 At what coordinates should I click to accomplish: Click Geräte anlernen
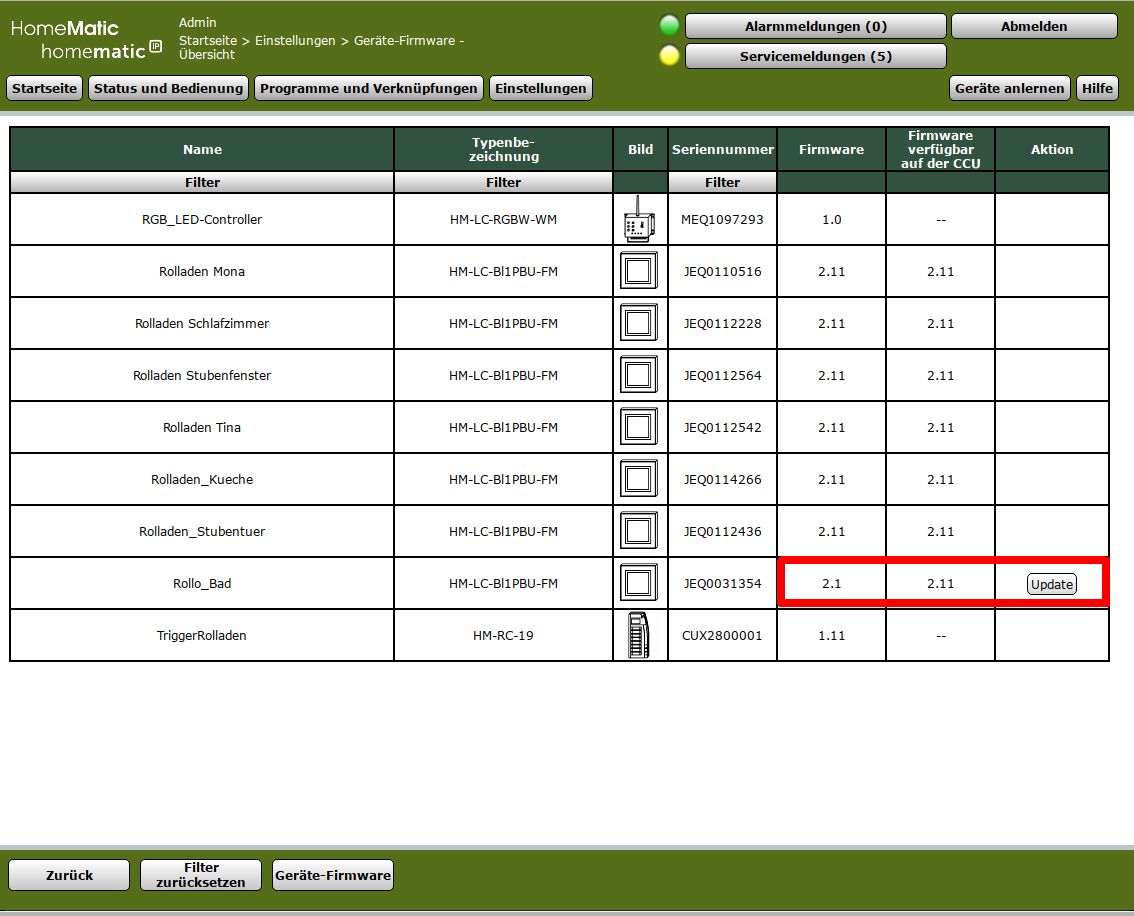click(x=1010, y=88)
